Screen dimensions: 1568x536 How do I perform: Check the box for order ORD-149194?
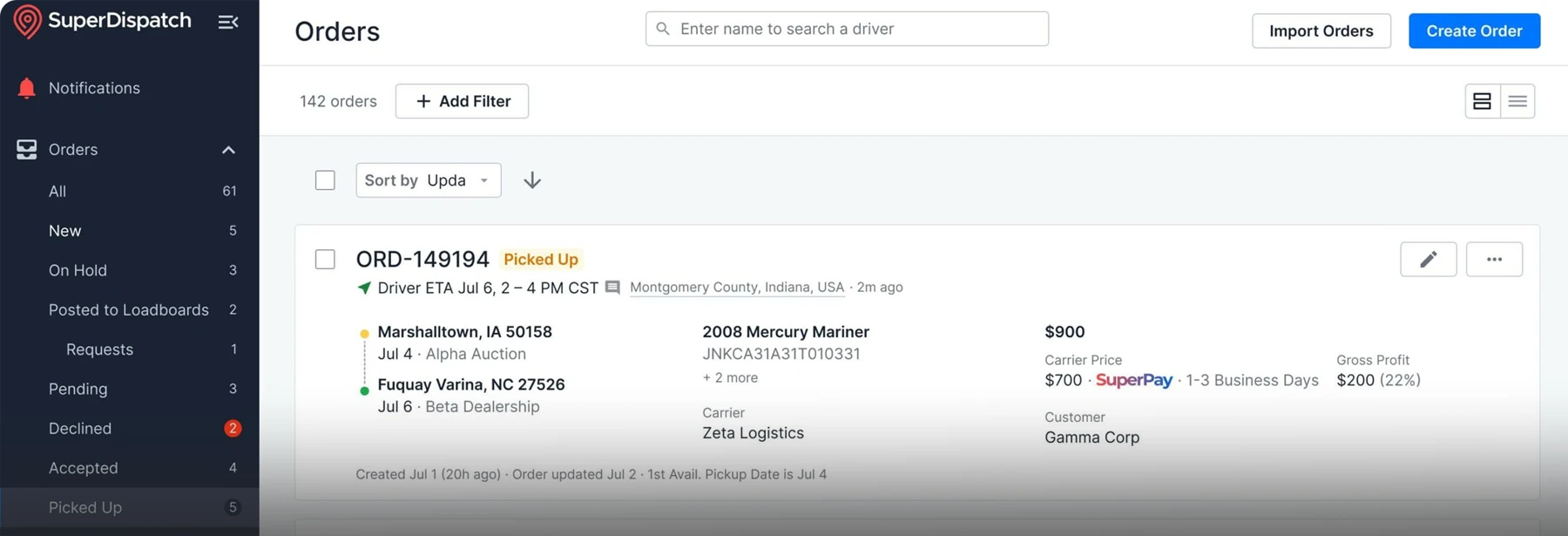point(325,260)
